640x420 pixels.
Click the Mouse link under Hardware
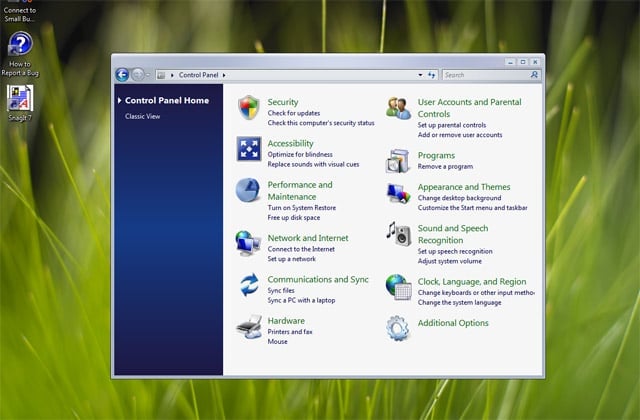(278, 342)
